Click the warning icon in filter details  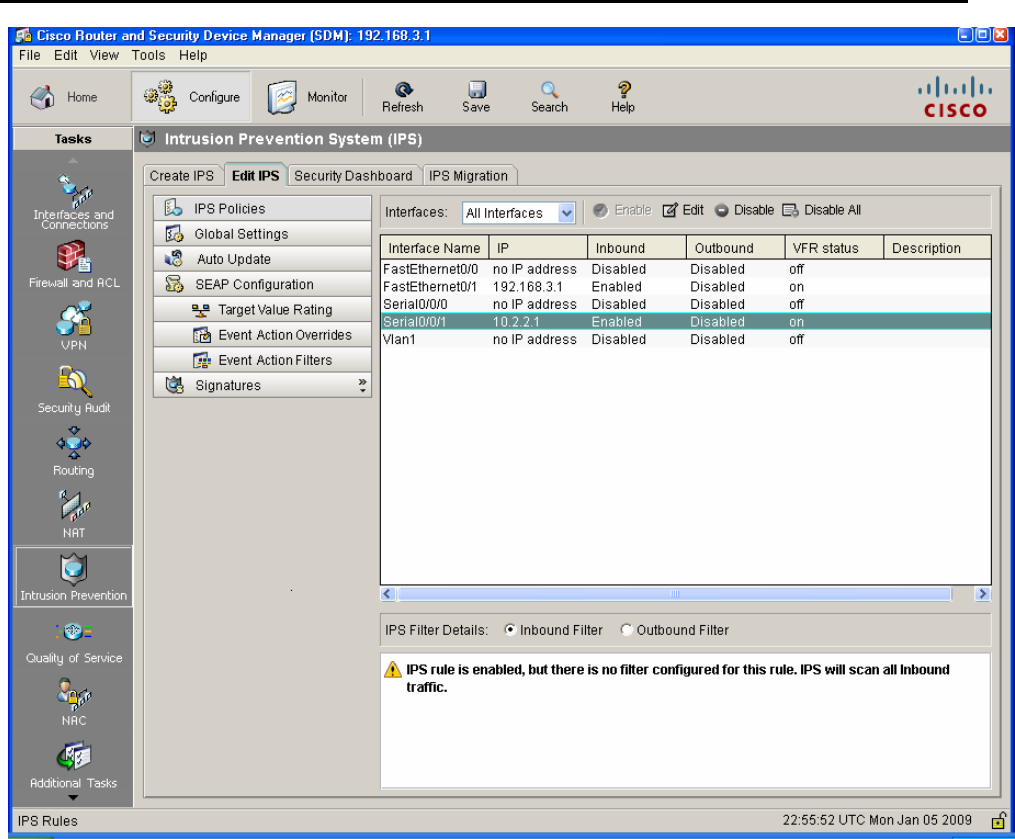(x=392, y=669)
